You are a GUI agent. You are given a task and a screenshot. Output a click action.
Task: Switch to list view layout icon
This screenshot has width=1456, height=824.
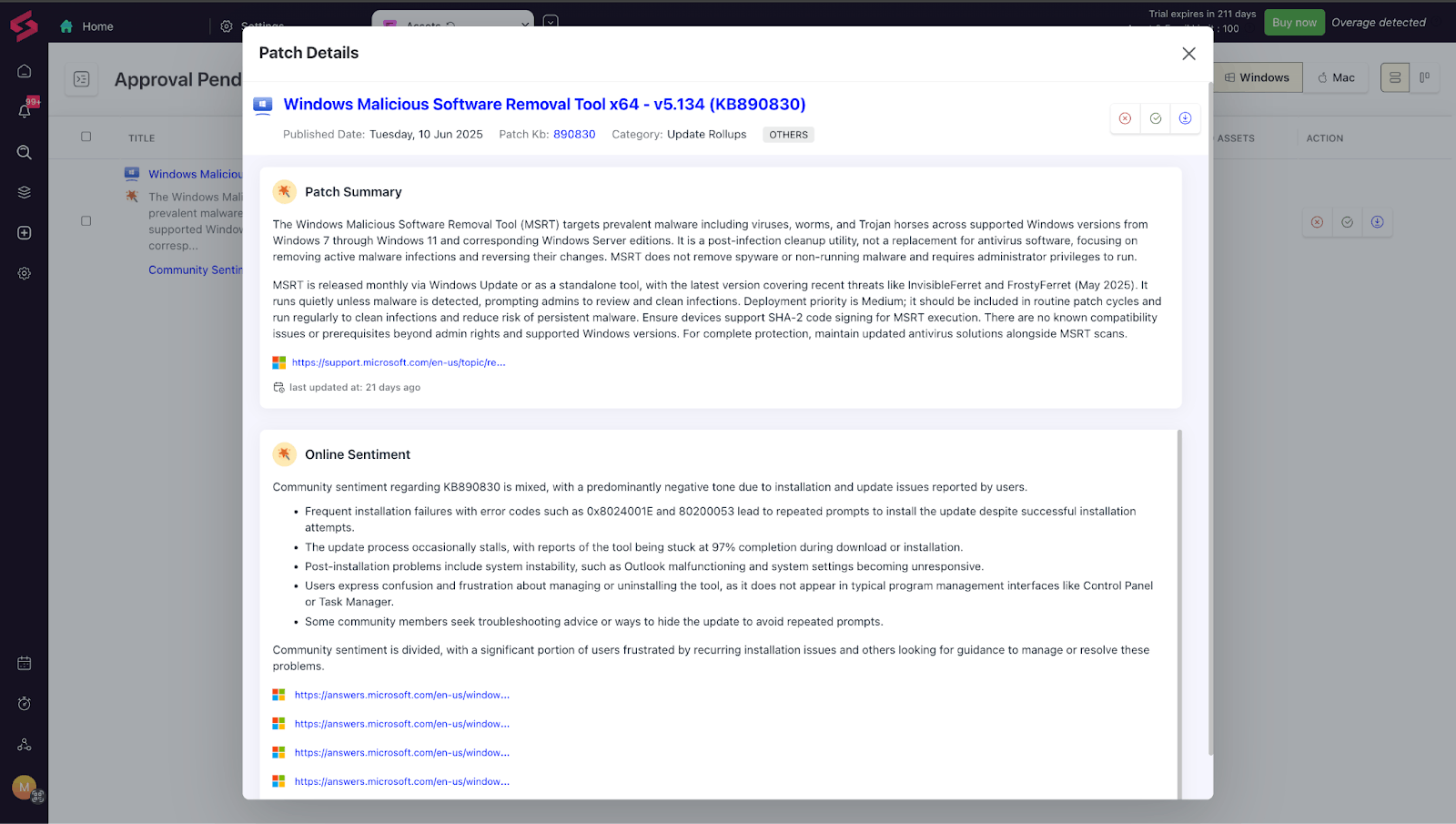(x=1395, y=77)
